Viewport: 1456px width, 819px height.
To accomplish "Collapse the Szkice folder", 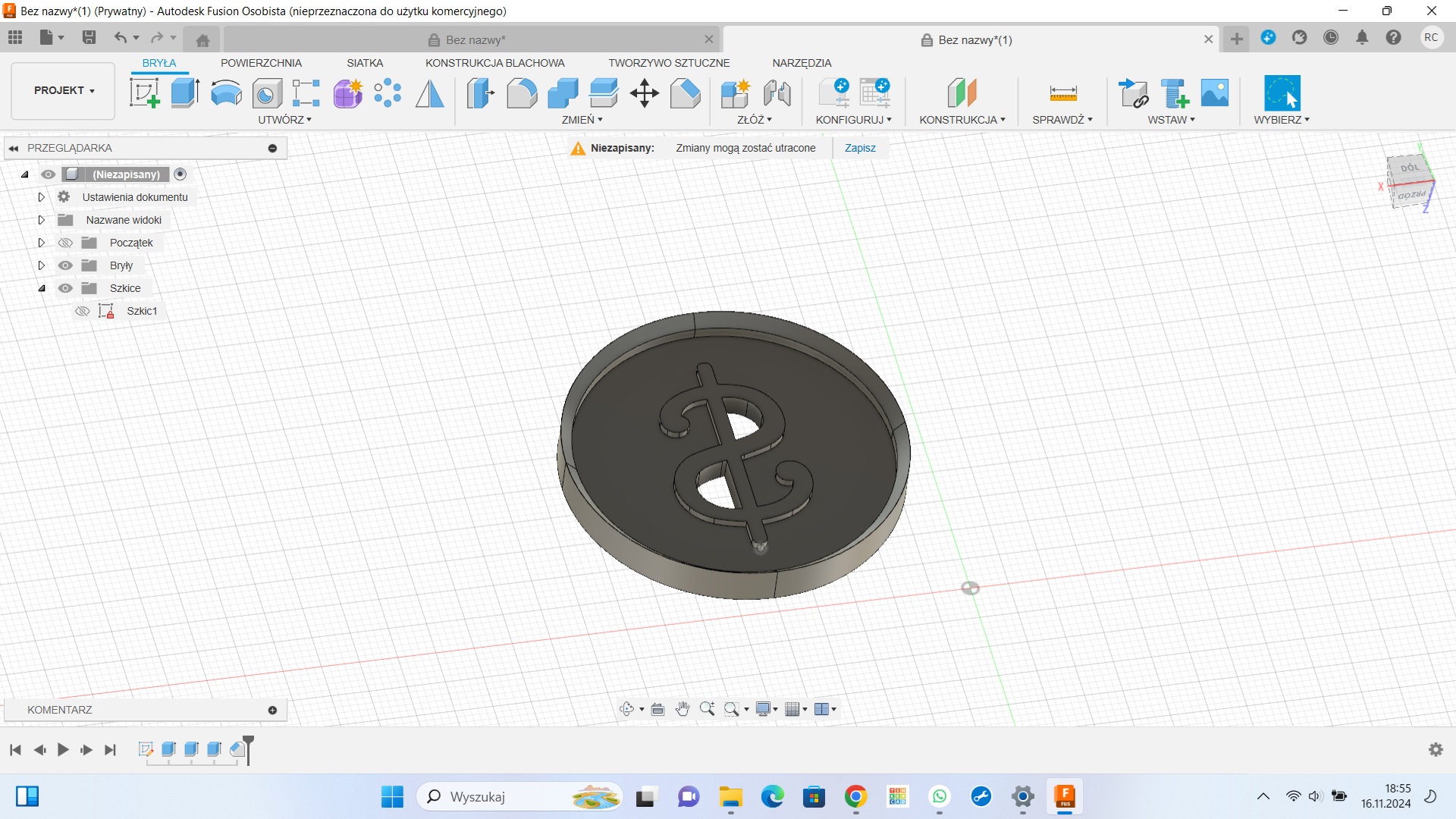I will tap(42, 288).
